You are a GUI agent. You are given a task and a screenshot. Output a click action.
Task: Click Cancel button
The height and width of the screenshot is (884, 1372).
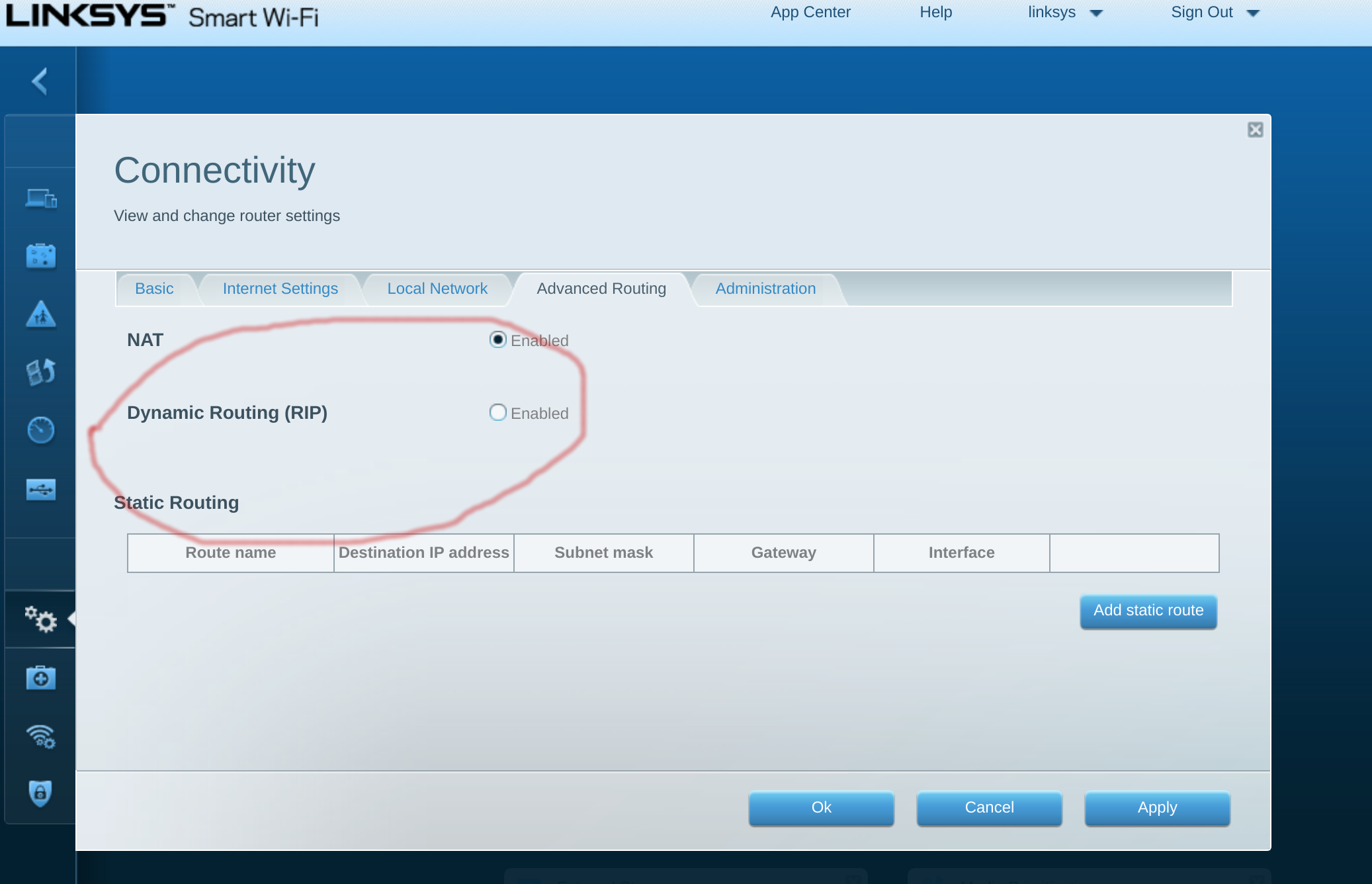click(989, 808)
